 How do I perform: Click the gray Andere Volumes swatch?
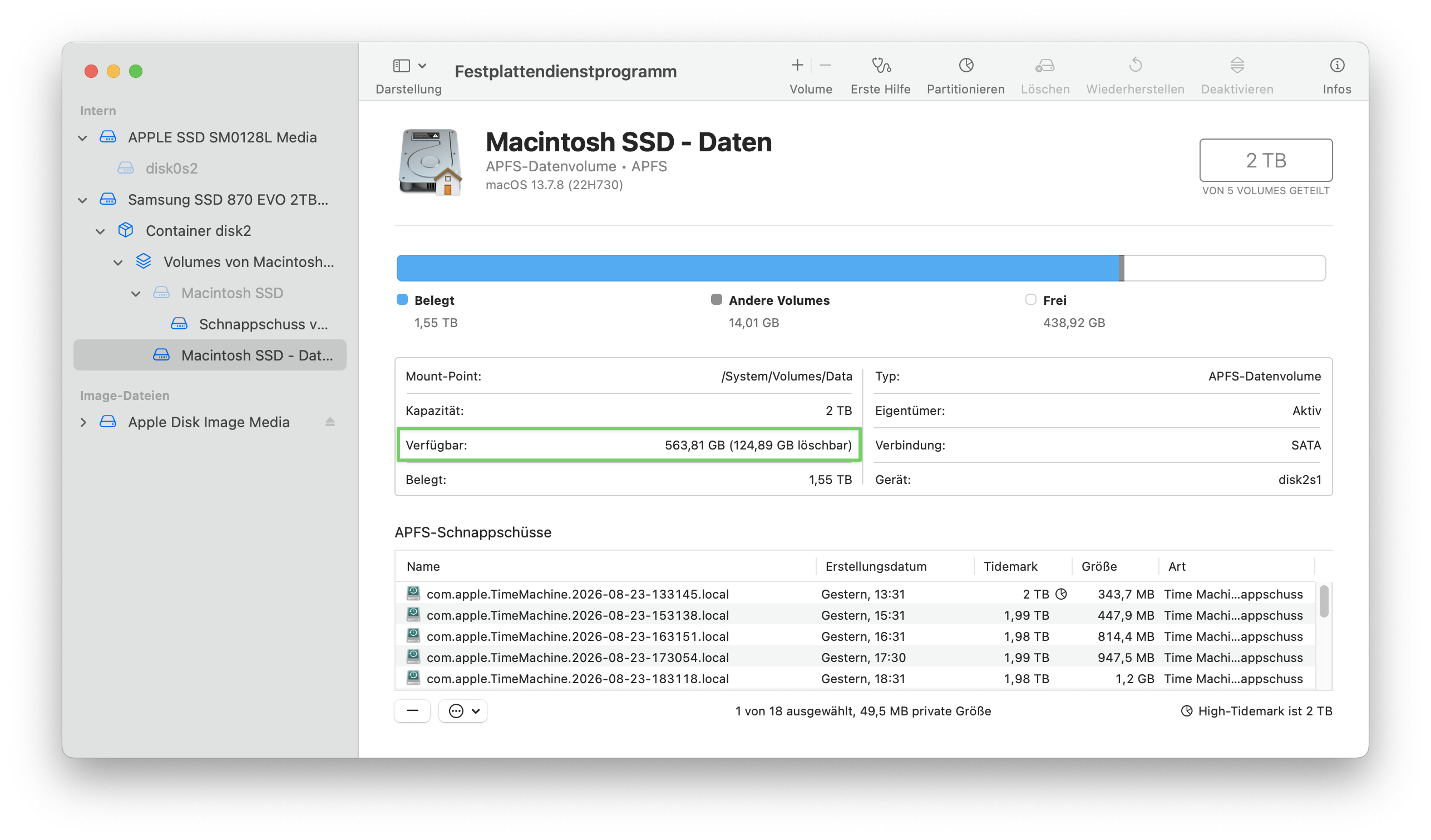pyautogui.click(x=716, y=300)
